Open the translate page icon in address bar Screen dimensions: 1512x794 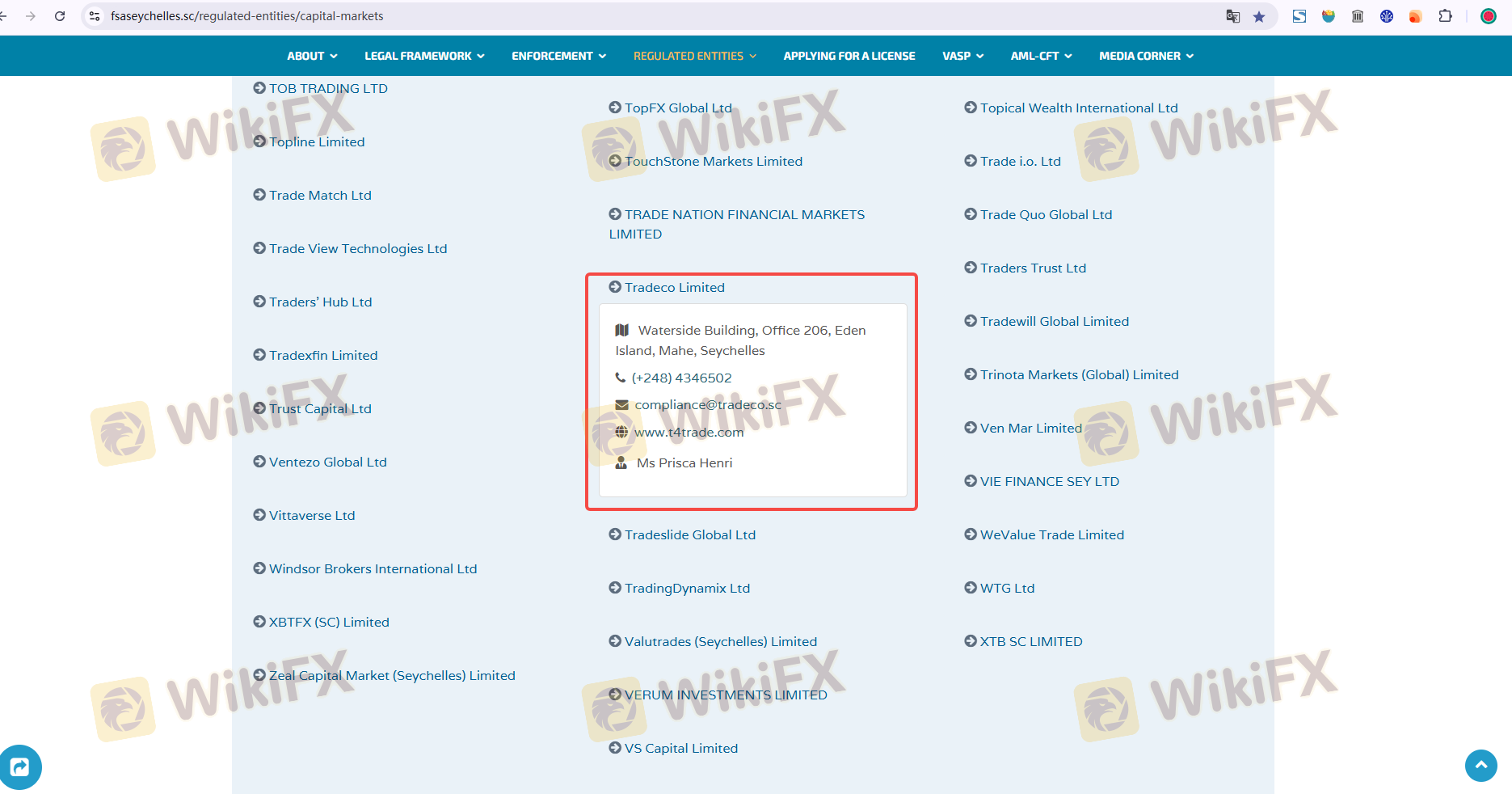(x=1232, y=16)
